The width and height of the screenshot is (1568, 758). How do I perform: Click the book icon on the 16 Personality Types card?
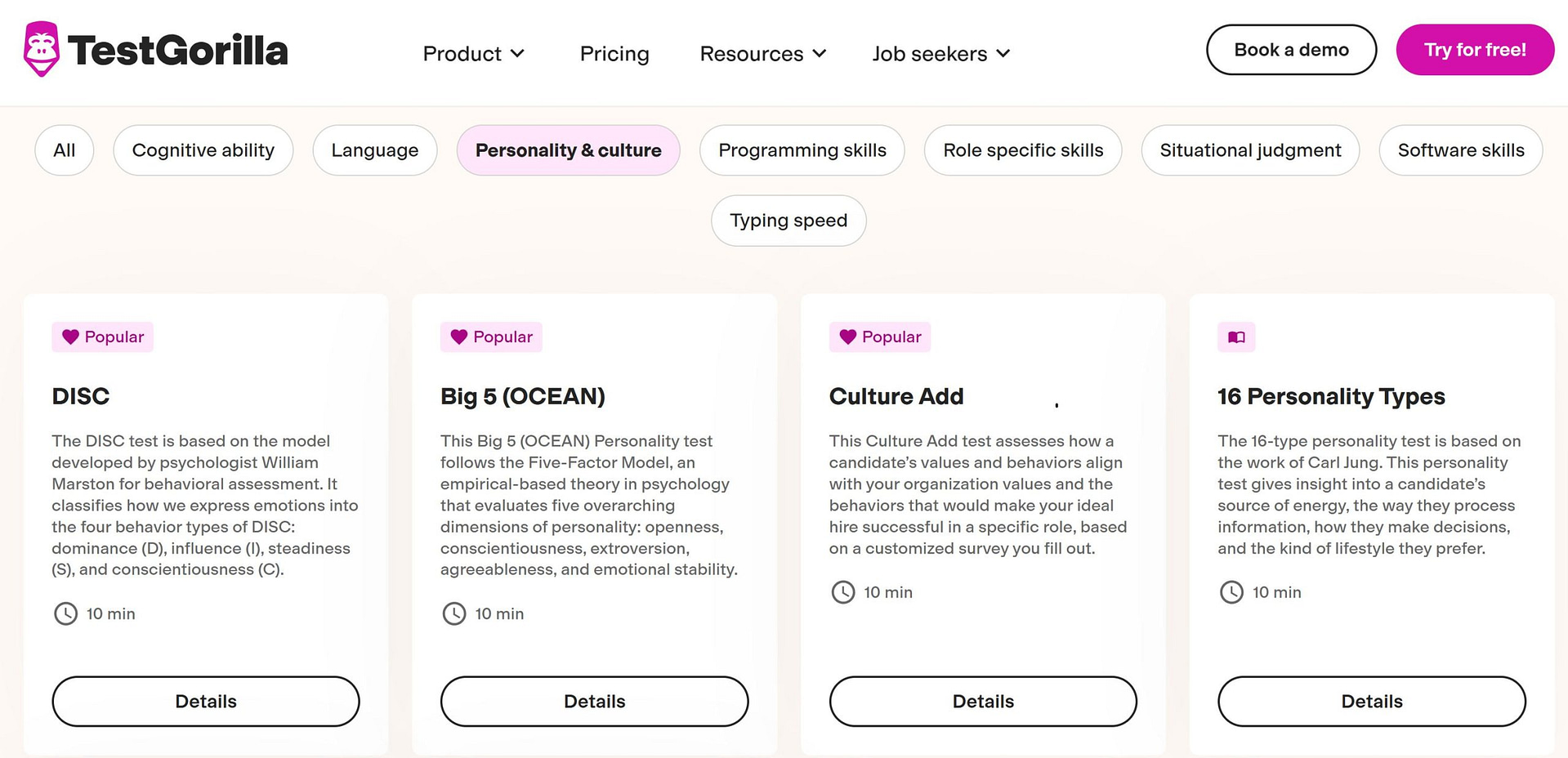[x=1235, y=337]
